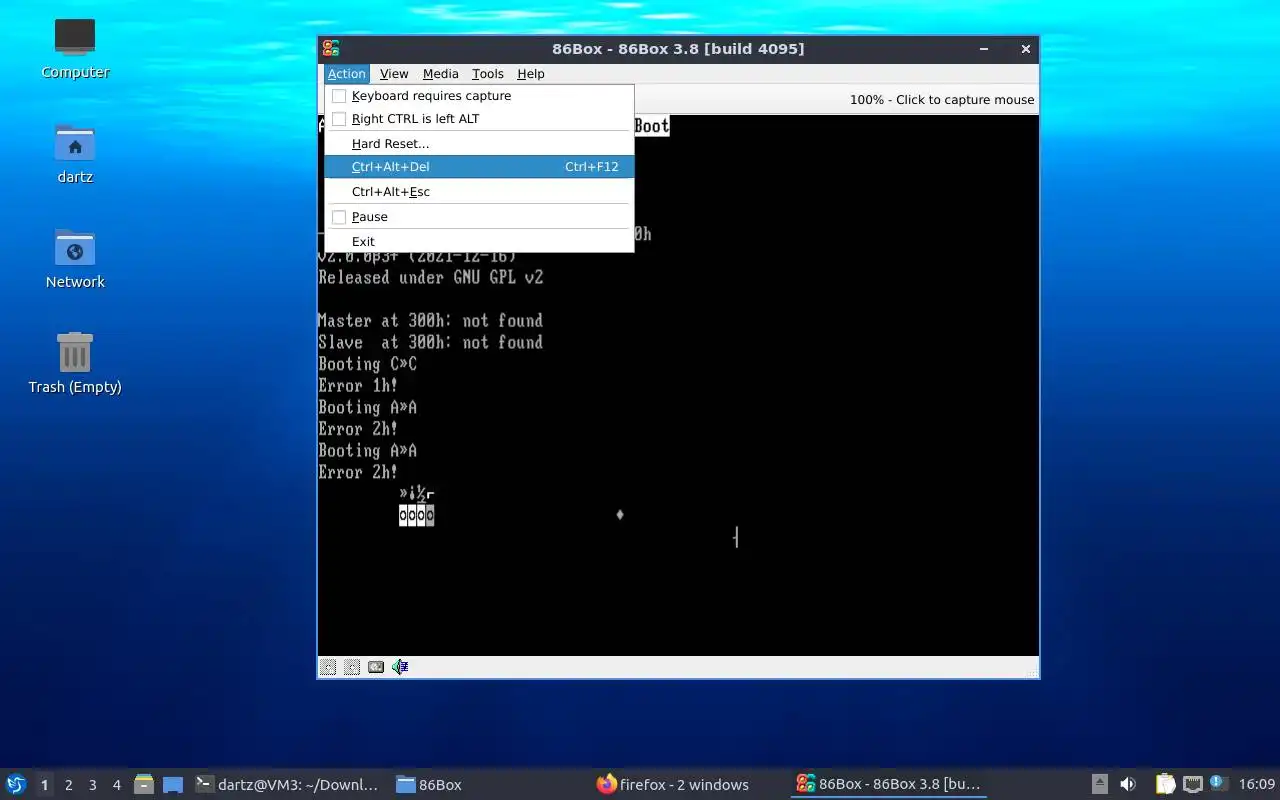Open the taskbar volume control icon
1280x800 pixels.
coord(1128,784)
